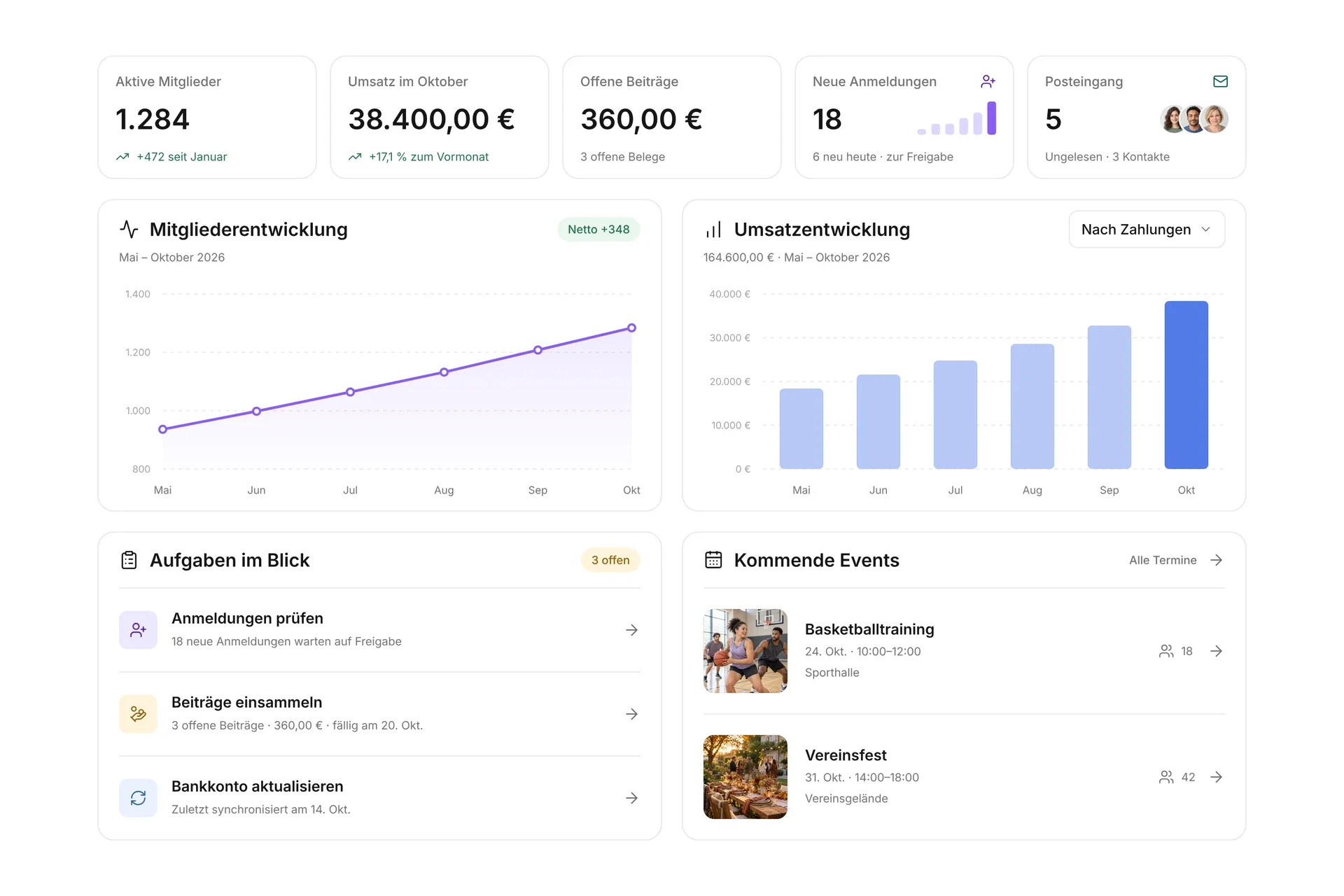Open the Bankkonto aktualisieren arrow
The width and height of the screenshot is (1344, 896).
(631, 798)
